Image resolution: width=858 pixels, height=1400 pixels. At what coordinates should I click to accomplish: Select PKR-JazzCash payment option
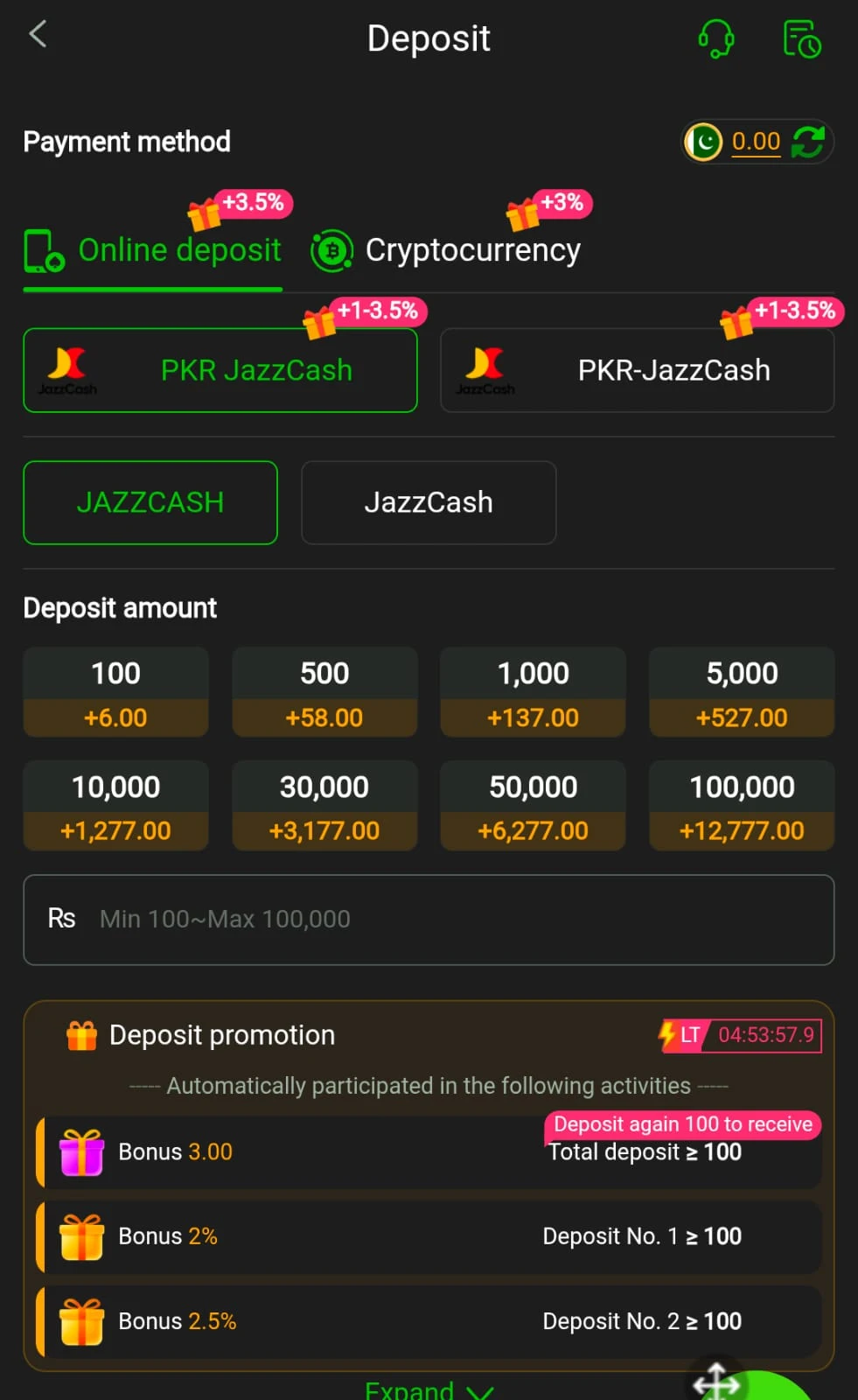pyautogui.click(x=637, y=370)
